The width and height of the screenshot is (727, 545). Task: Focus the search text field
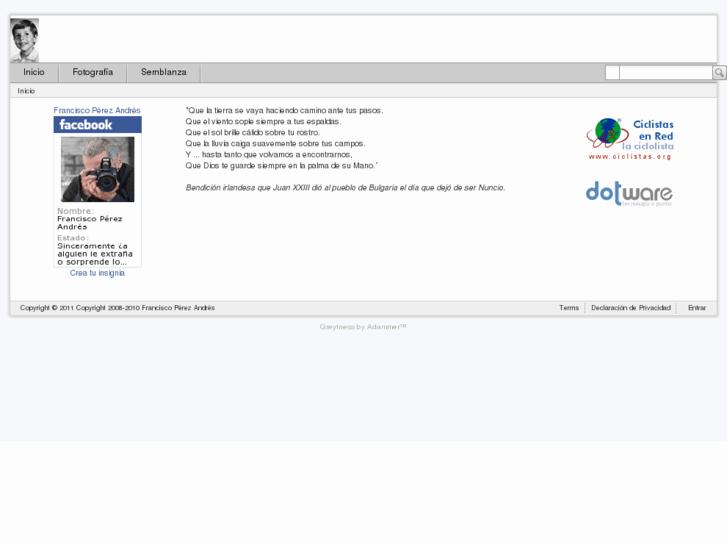tap(666, 72)
